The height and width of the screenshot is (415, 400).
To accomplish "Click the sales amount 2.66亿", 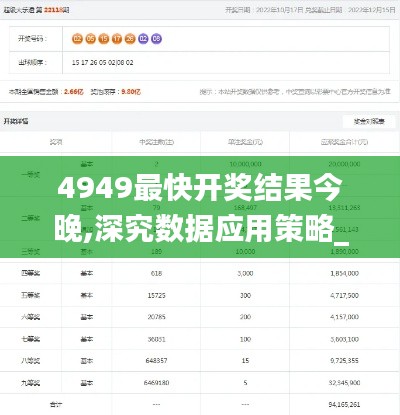I will 74,92.
